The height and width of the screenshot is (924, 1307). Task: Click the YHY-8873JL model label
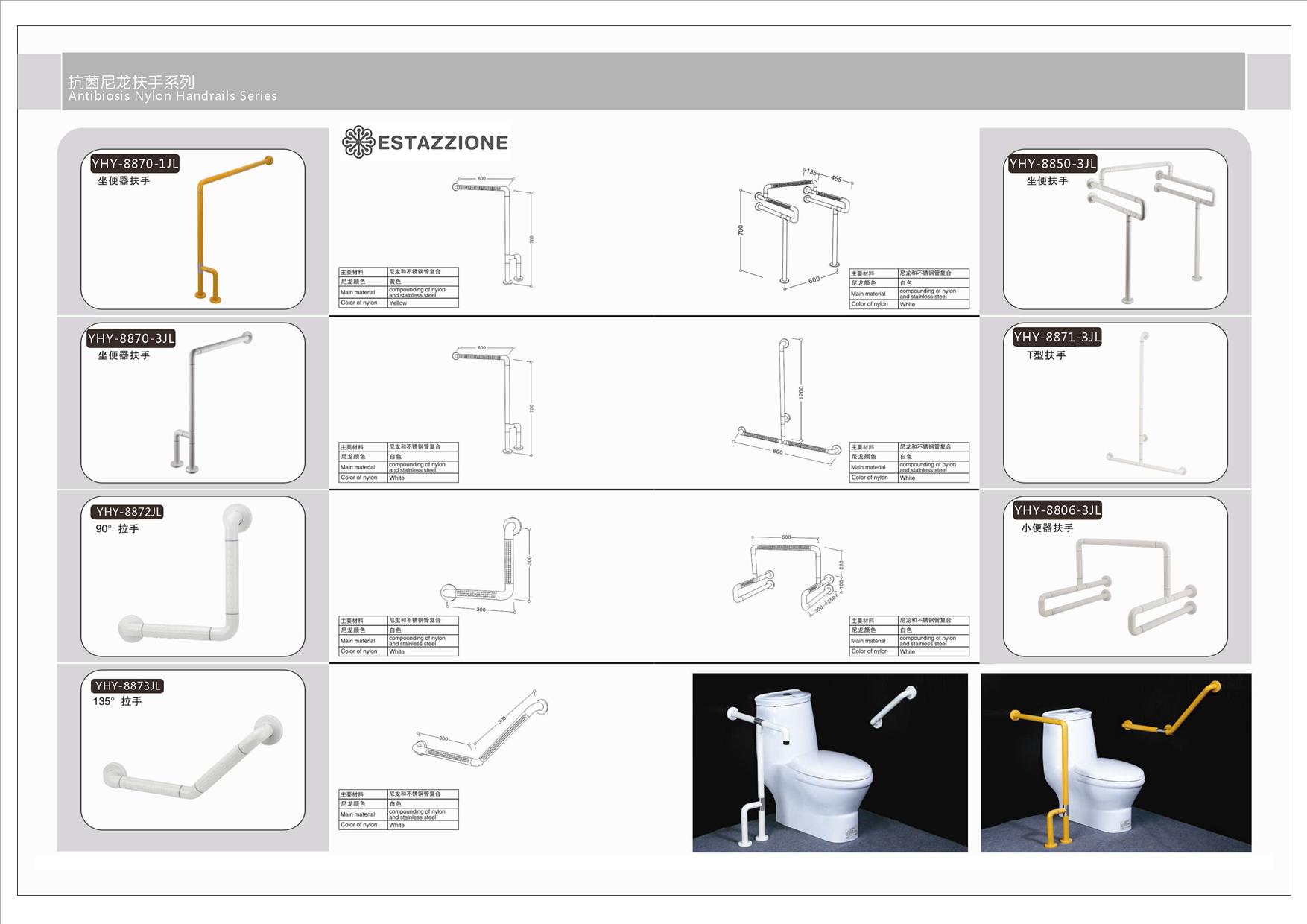[x=128, y=686]
